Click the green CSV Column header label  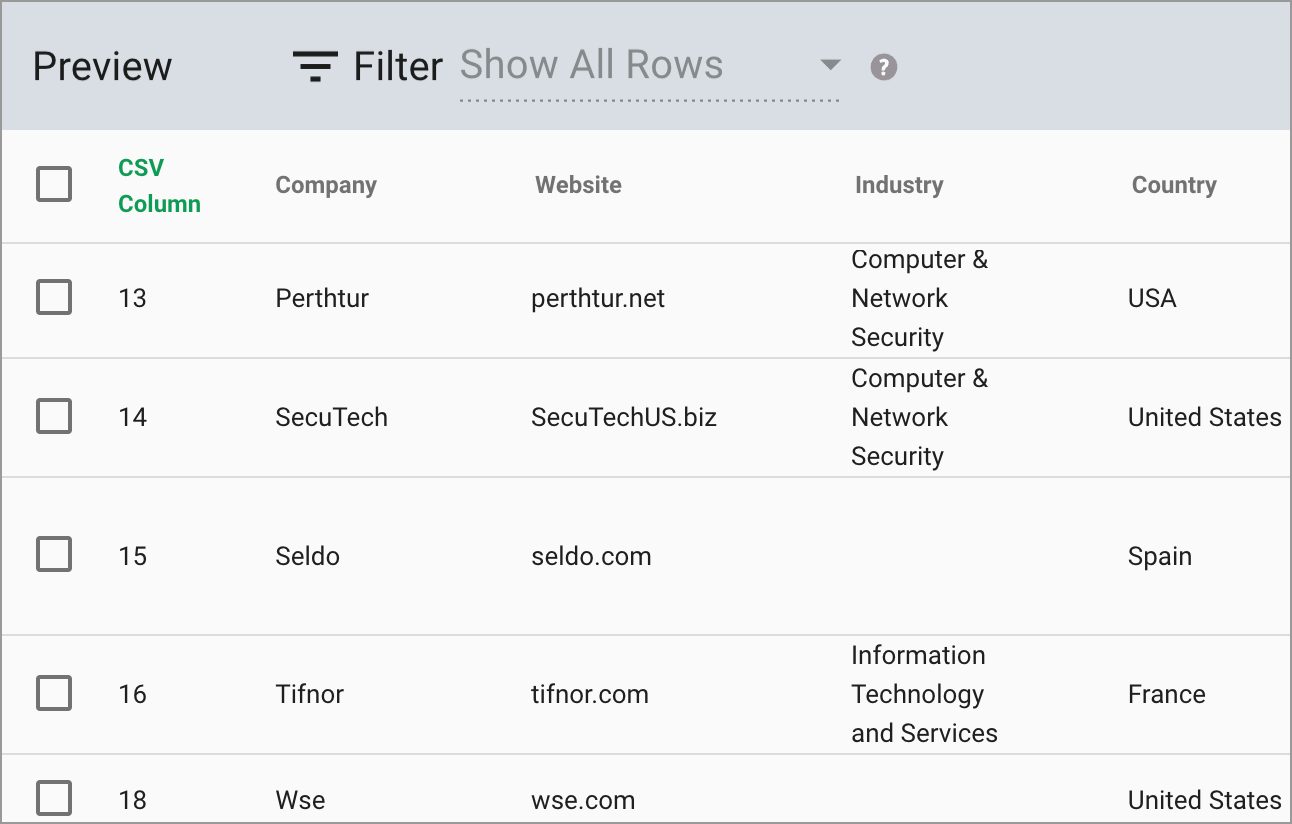pos(159,185)
